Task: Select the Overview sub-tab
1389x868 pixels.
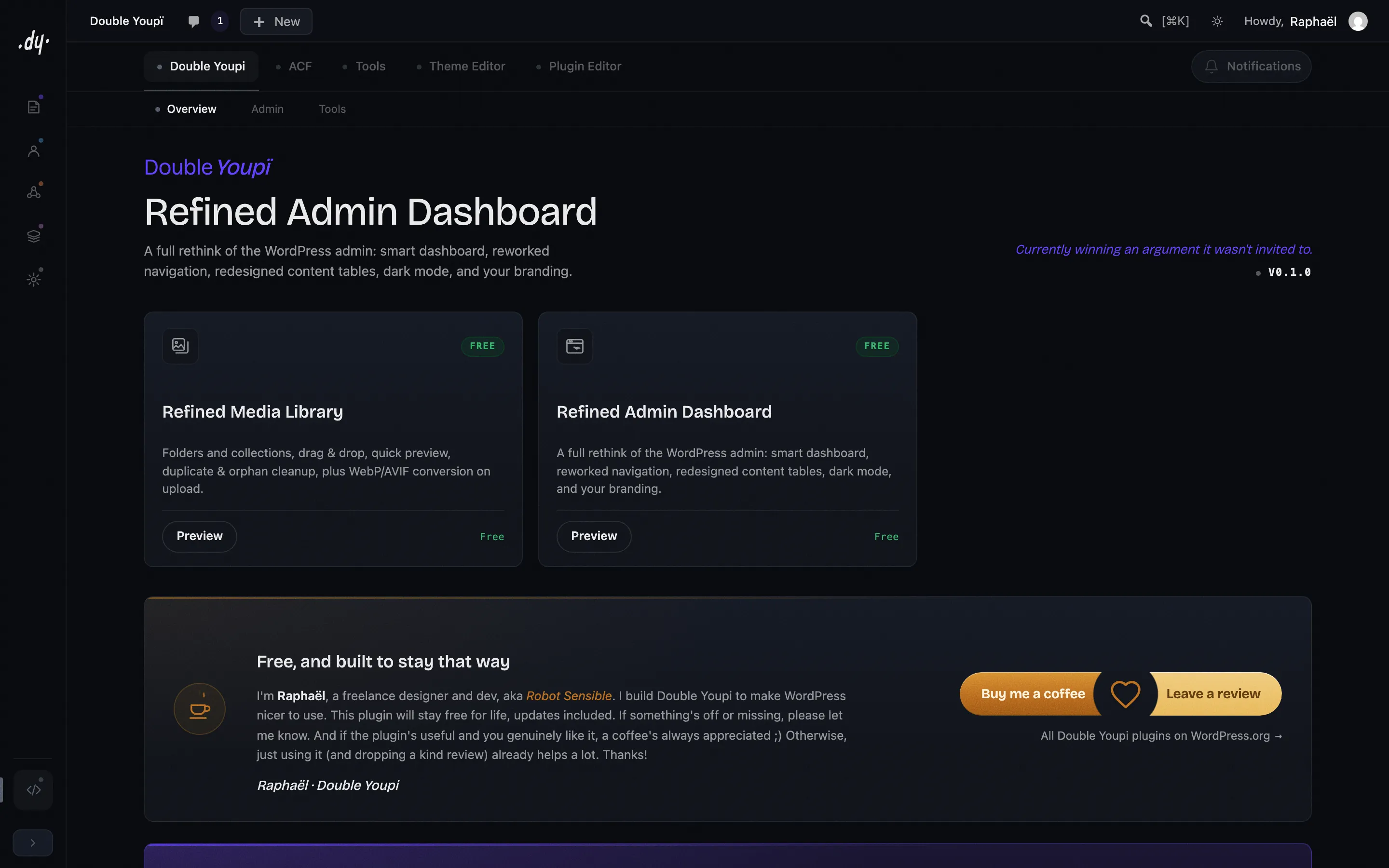Action: [x=186, y=109]
